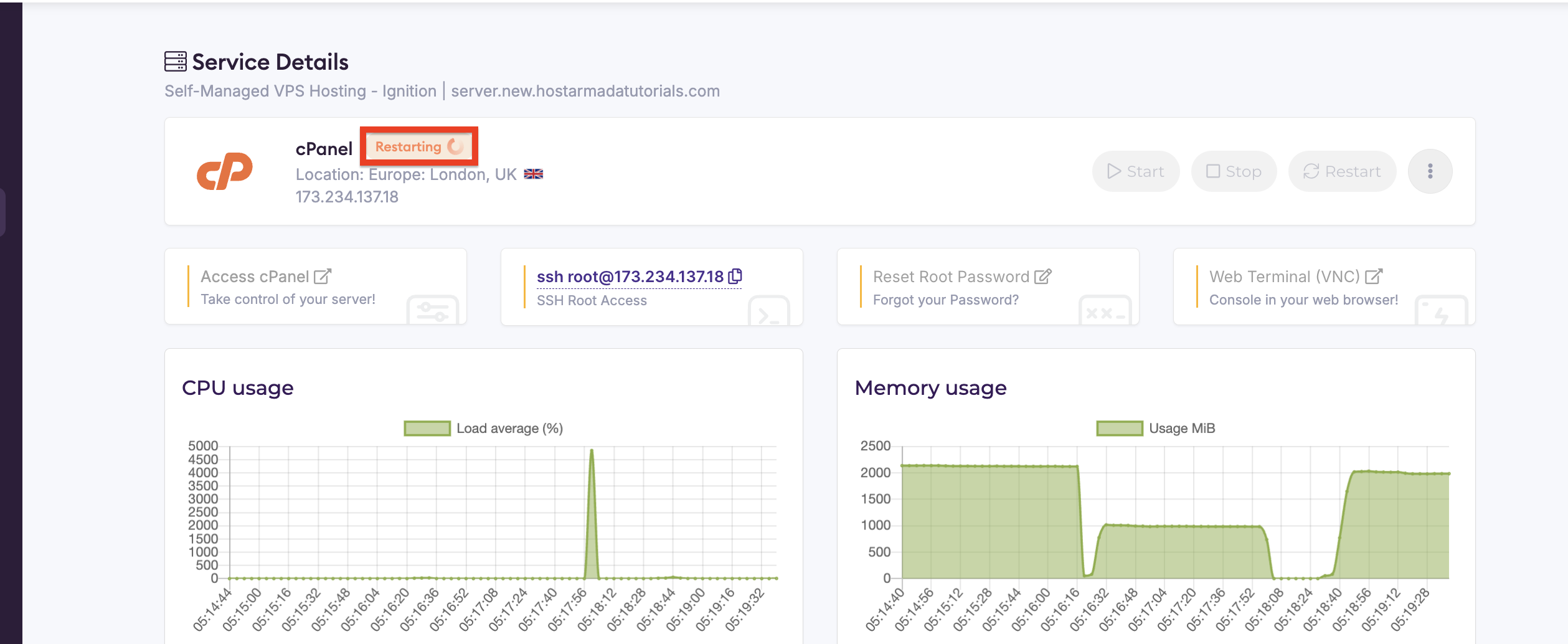
Task: Open the Access cPanel link
Action: coord(255,277)
